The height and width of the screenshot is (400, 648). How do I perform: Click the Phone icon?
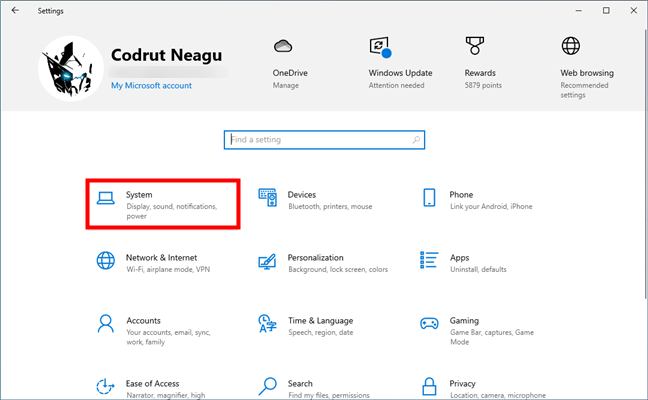pyautogui.click(x=429, y=198)
